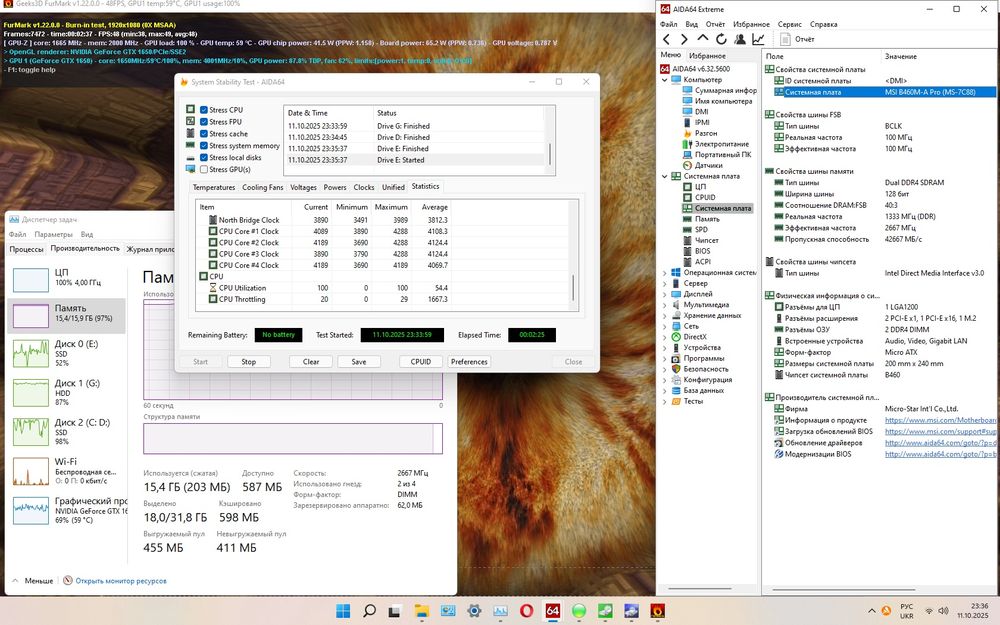The image size is (1000, 625).
Task: Open File Explorer from taskbar
Action: coord(422,611)
